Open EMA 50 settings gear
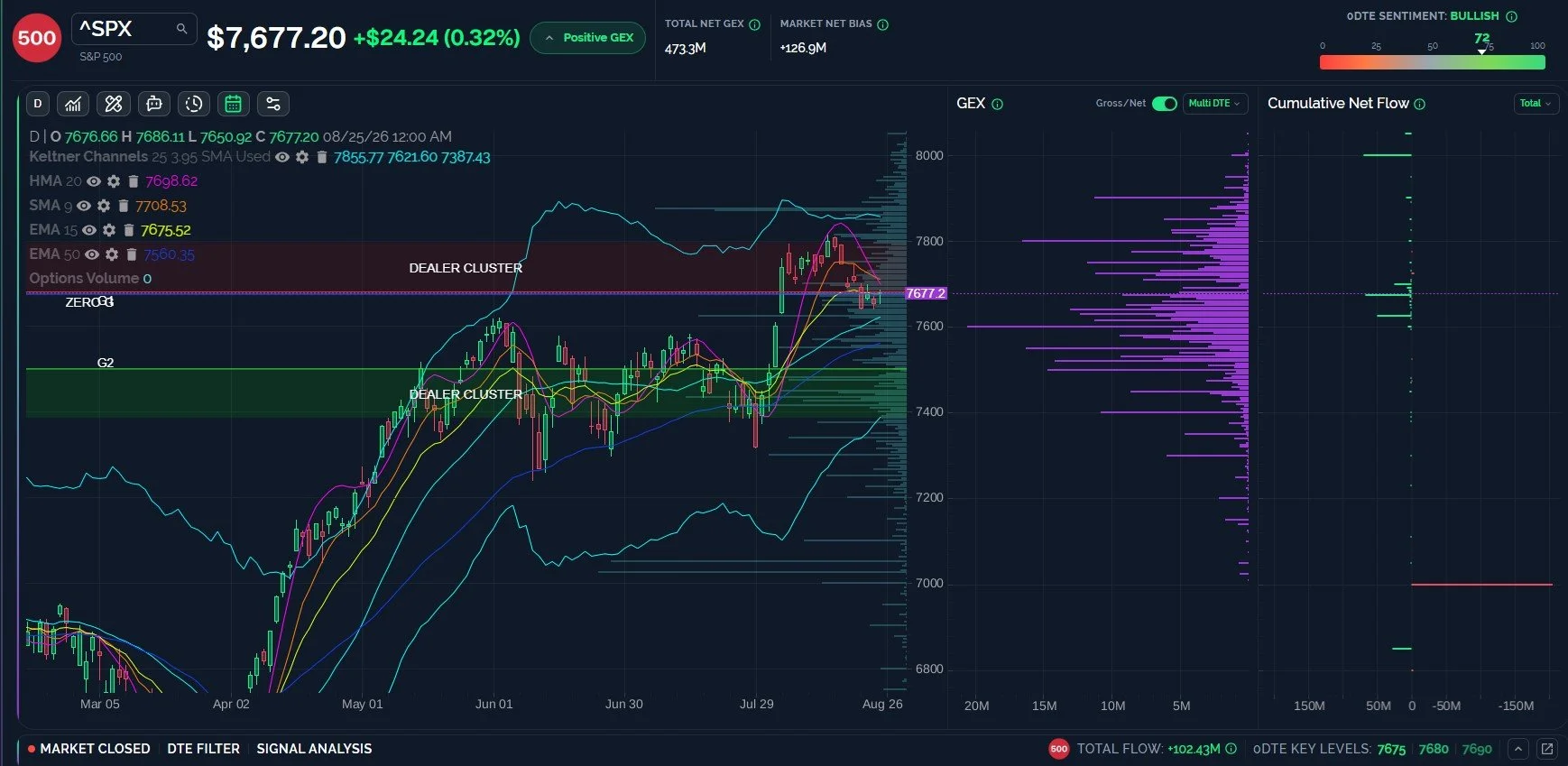 (112, 254)
